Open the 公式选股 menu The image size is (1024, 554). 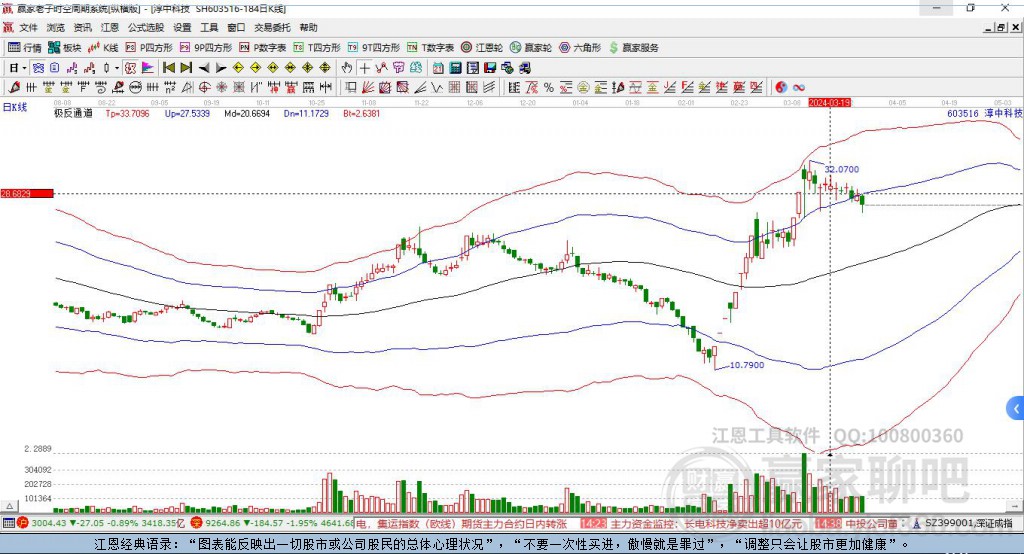pyautogui.click(x=146, y=27)
